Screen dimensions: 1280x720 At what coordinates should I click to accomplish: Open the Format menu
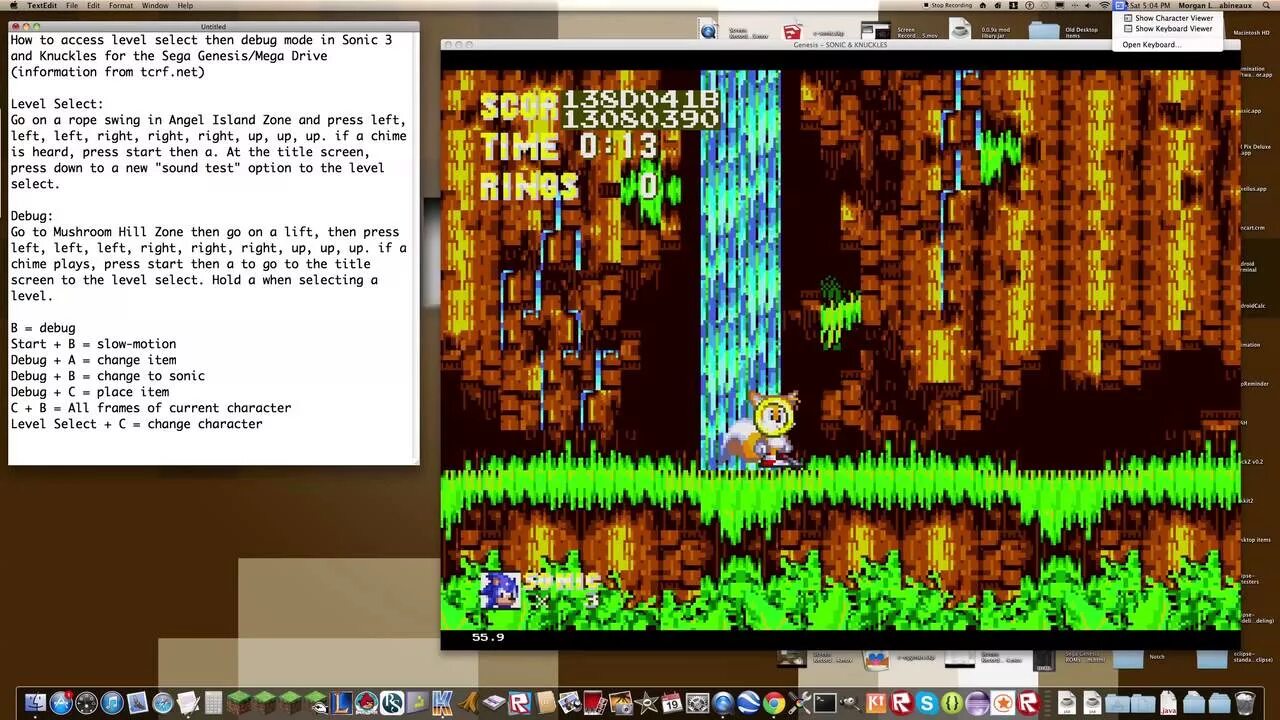point(121,5)
